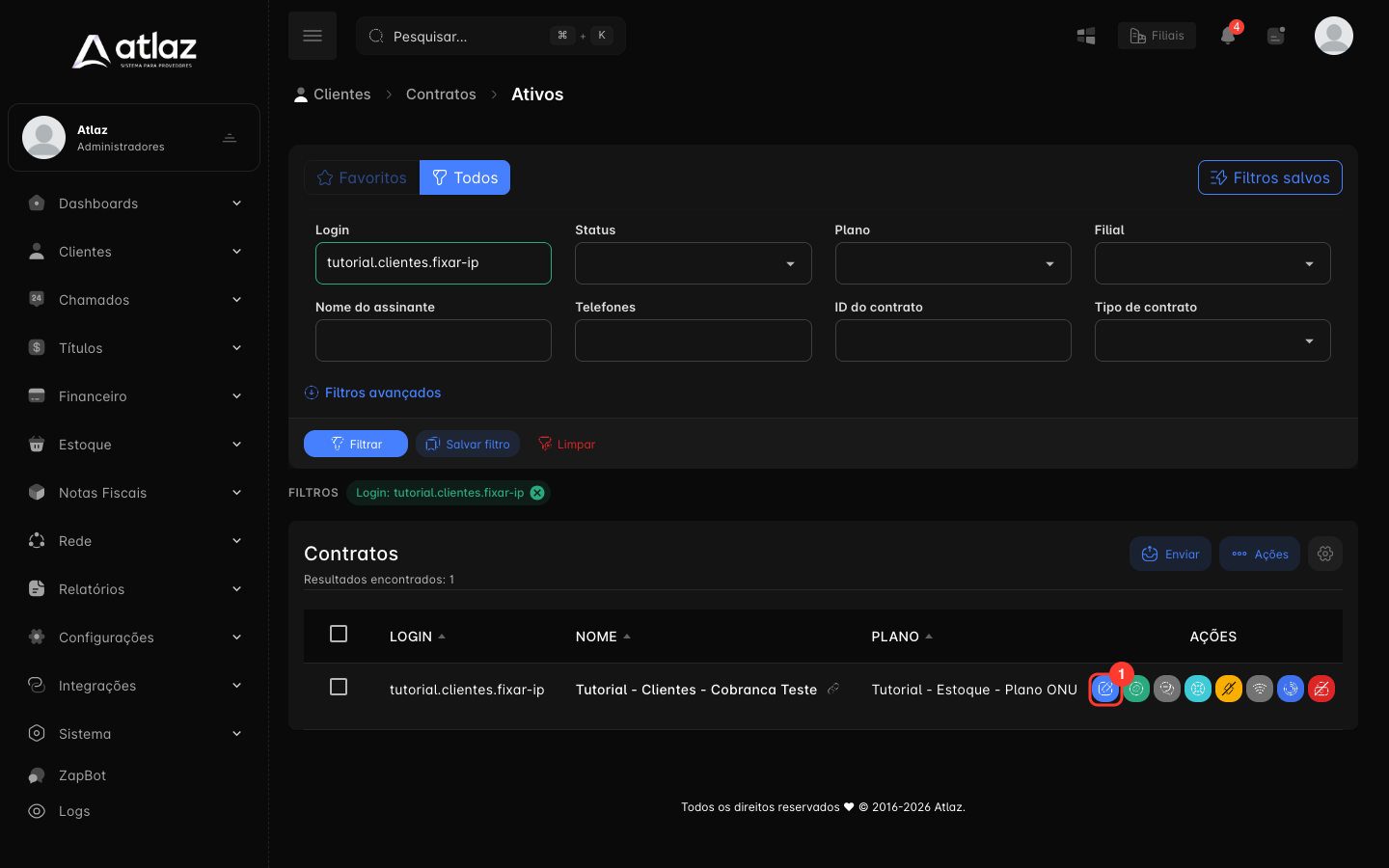Viewport: 1389px width, 868px height.
Task: Open the Tipo de contrato dropdown
Action: [1212, 340]
